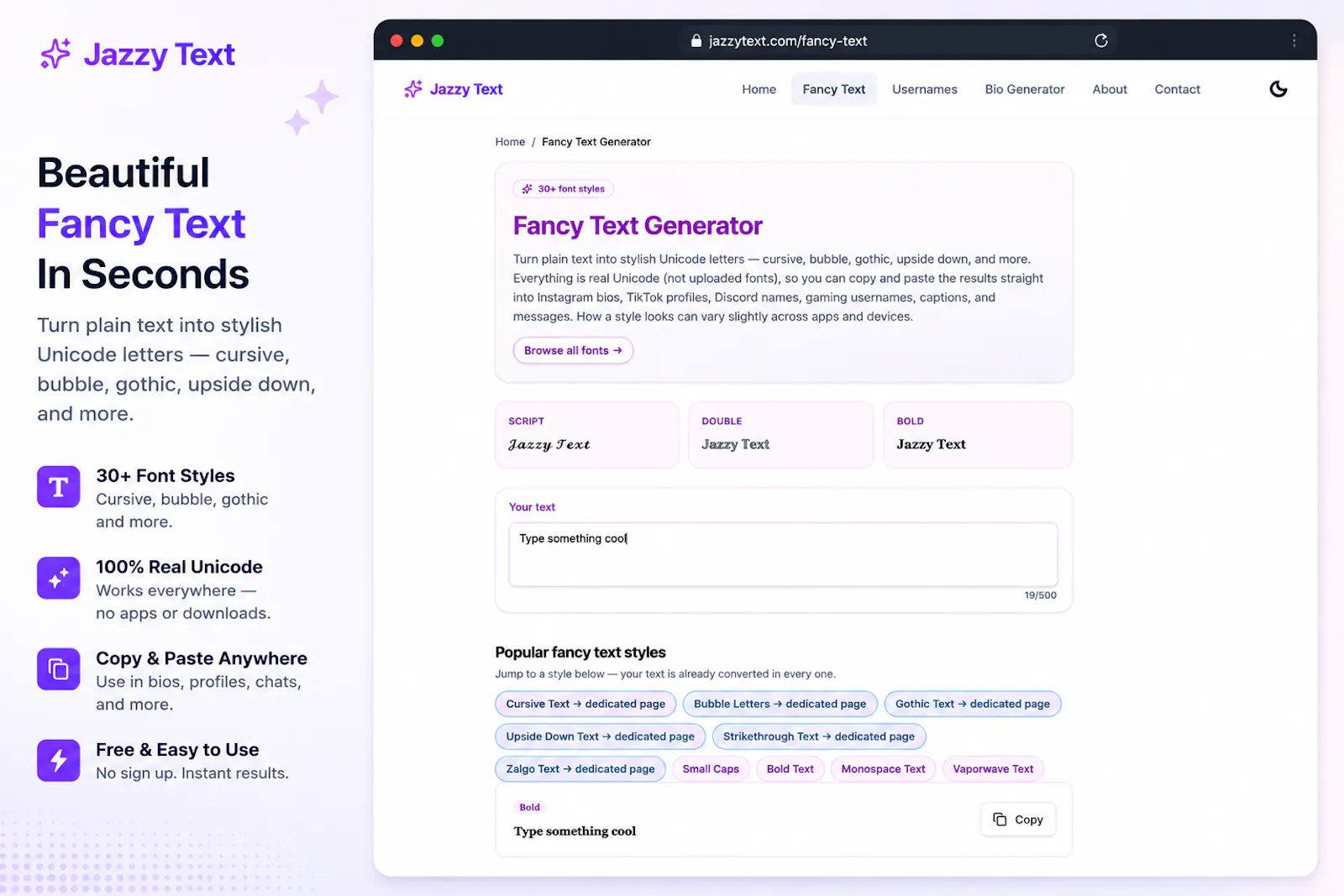Viewport: 1344px width, 896px height.
Task: Open the Usernames nav item
Action: (x=924, y=89)
